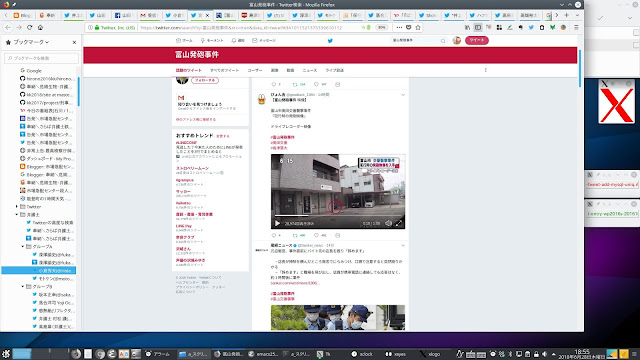This screenshot has height=360, width=640.
Task: Open the search options three-dot menu
Action: (485, 70)
